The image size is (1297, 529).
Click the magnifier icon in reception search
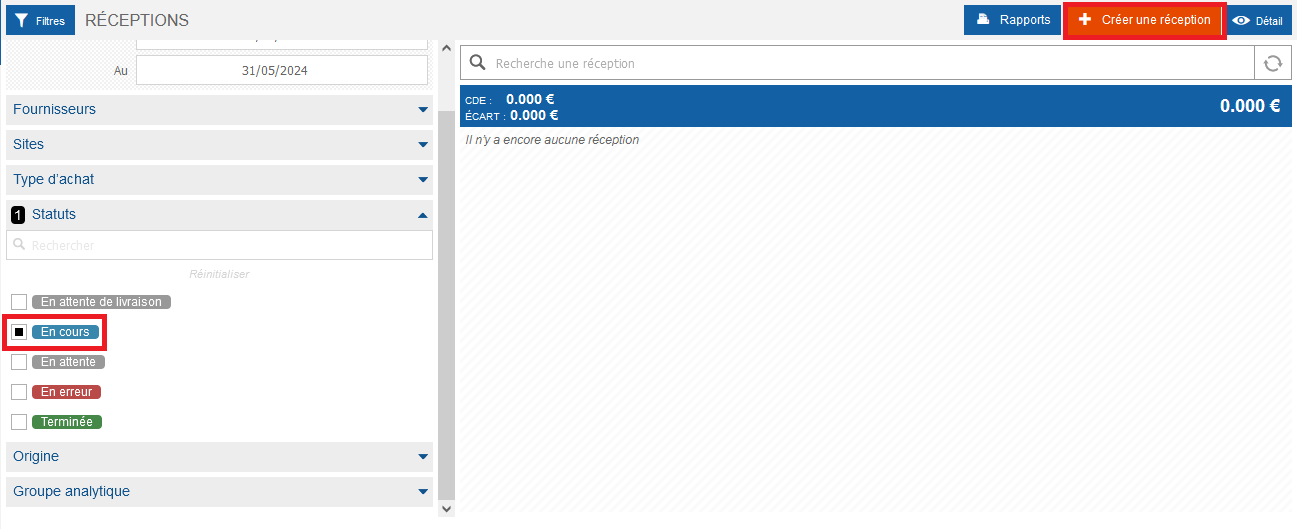click(x=478, y=63)
